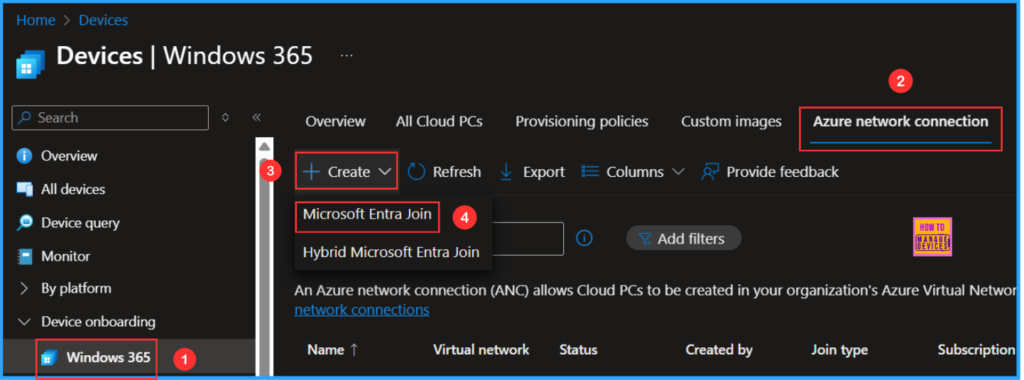Go to Devices breadcrumb link
This screenshot has height=380, width=1024.
[x=103, y=20]
